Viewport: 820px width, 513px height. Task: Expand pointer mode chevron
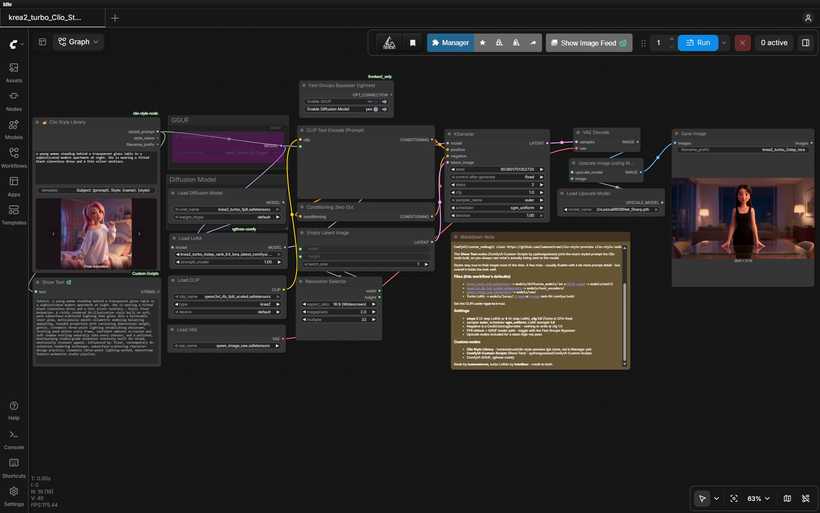pyautogui.click(x=716, y=498)
